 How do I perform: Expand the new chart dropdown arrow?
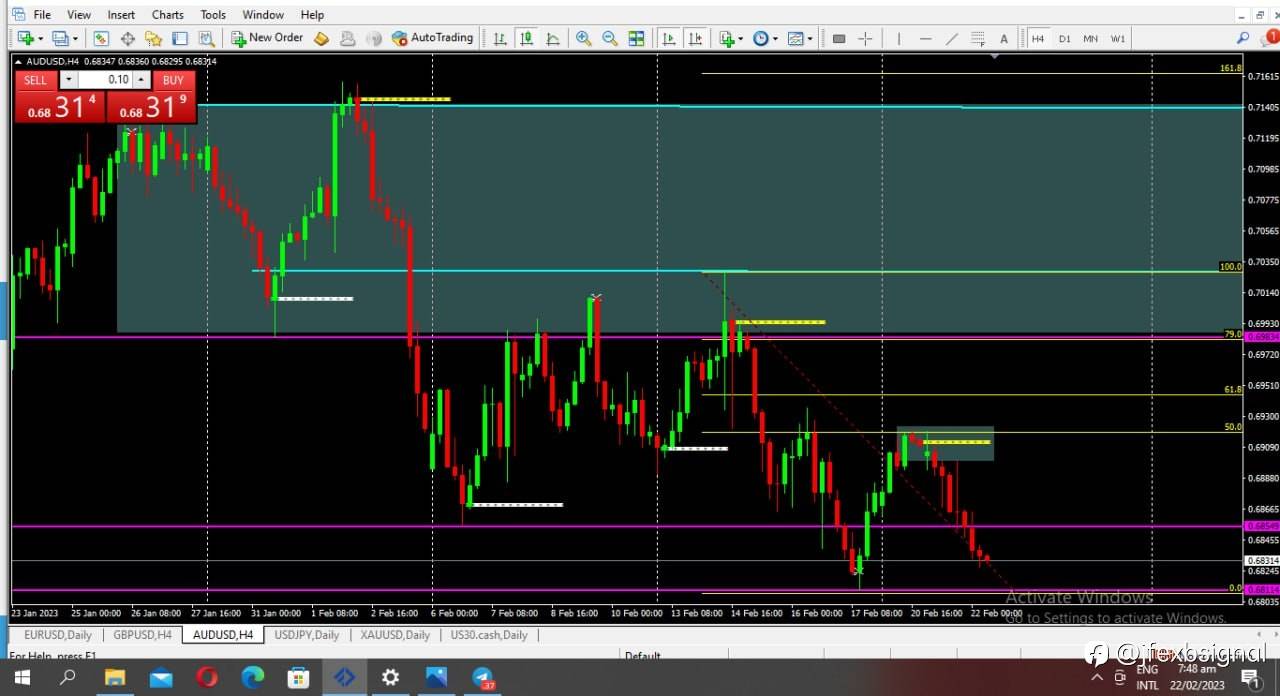click(40, 38)
